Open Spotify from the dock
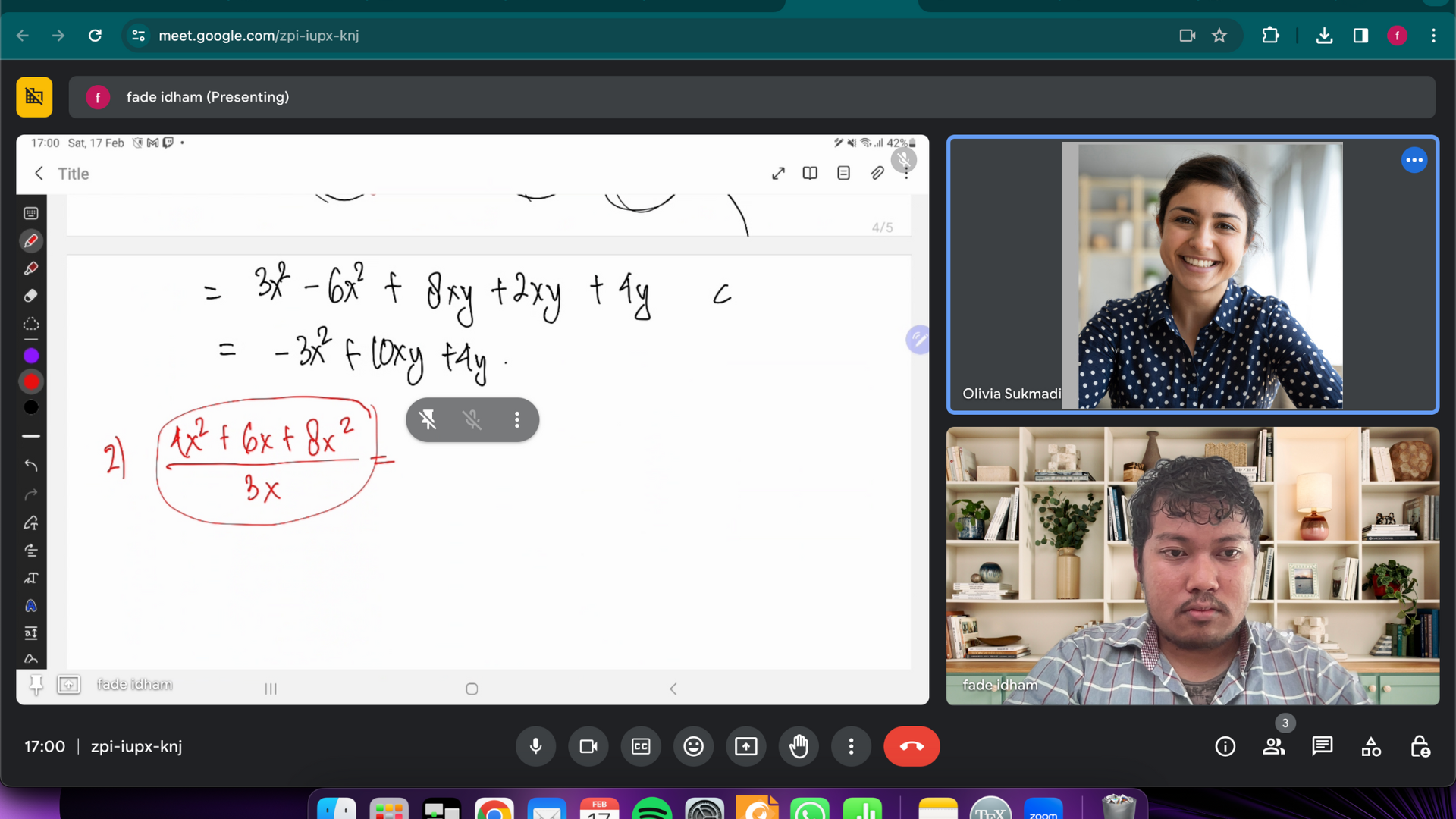This screenshot has width=1456, height=819. click(x=651, y=810)
